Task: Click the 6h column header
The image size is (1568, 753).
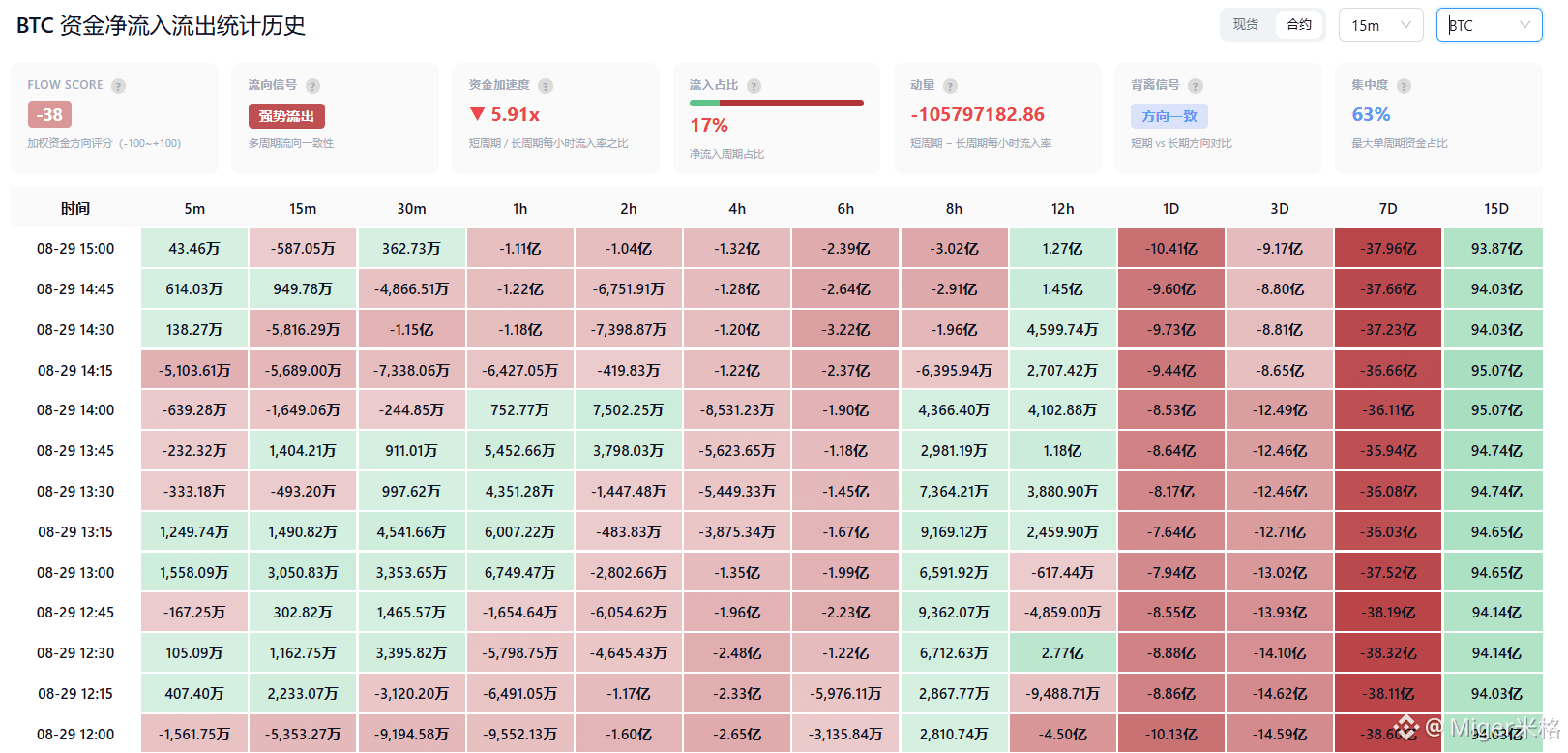Action: pos(845,209)
